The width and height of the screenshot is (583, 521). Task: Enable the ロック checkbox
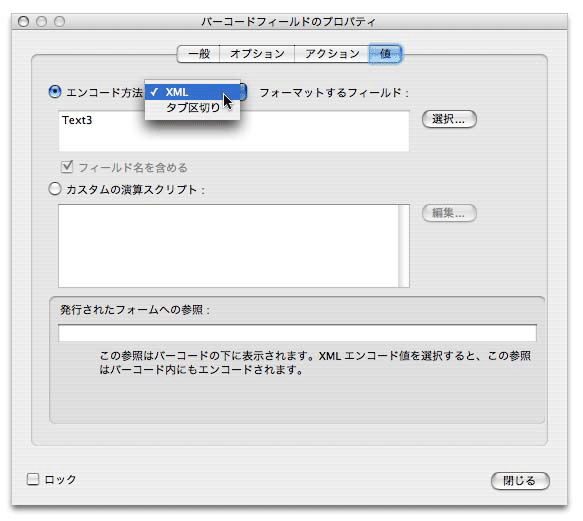pyautogui.click(x=33, y=479)
